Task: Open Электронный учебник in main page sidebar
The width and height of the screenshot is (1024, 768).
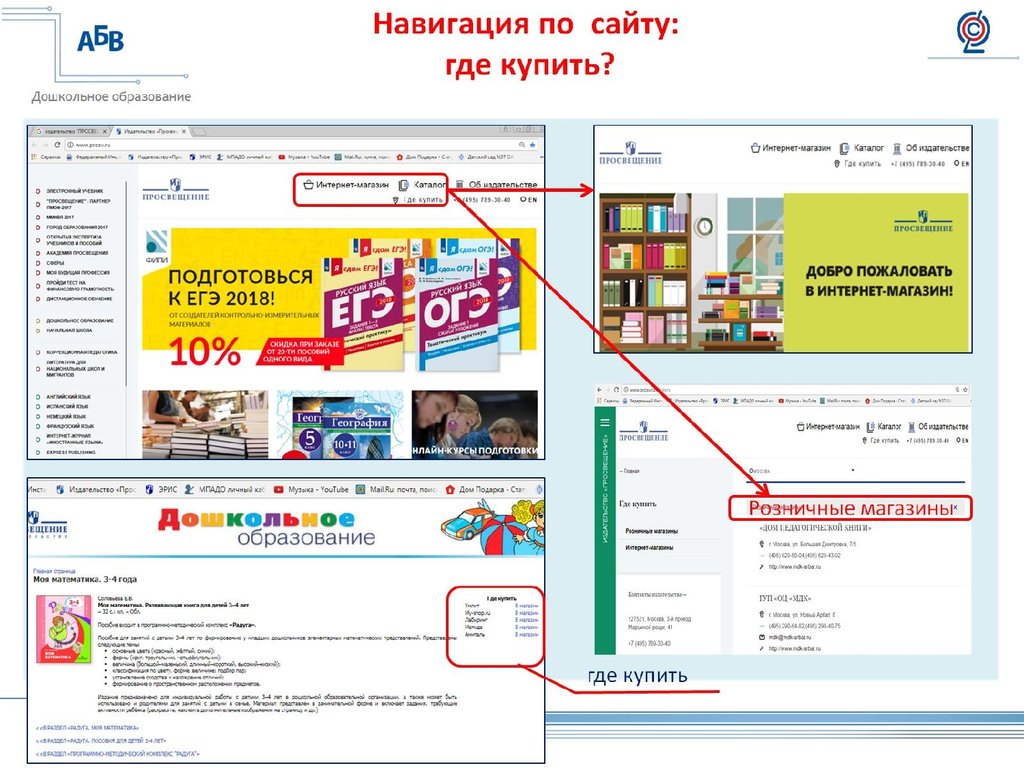Action: tap(74, 191)
